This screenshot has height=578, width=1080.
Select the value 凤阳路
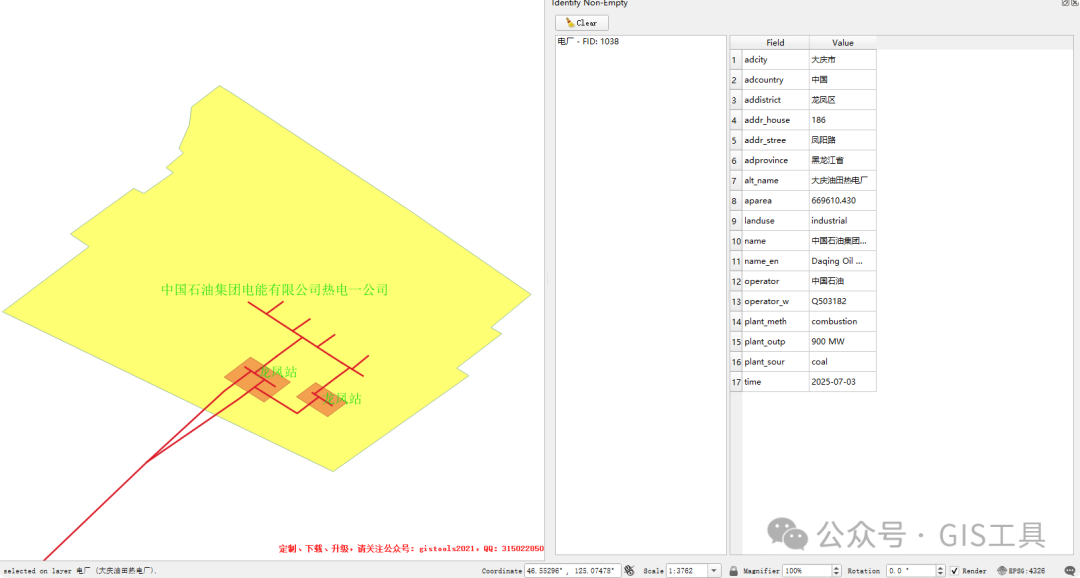(842, 140)
